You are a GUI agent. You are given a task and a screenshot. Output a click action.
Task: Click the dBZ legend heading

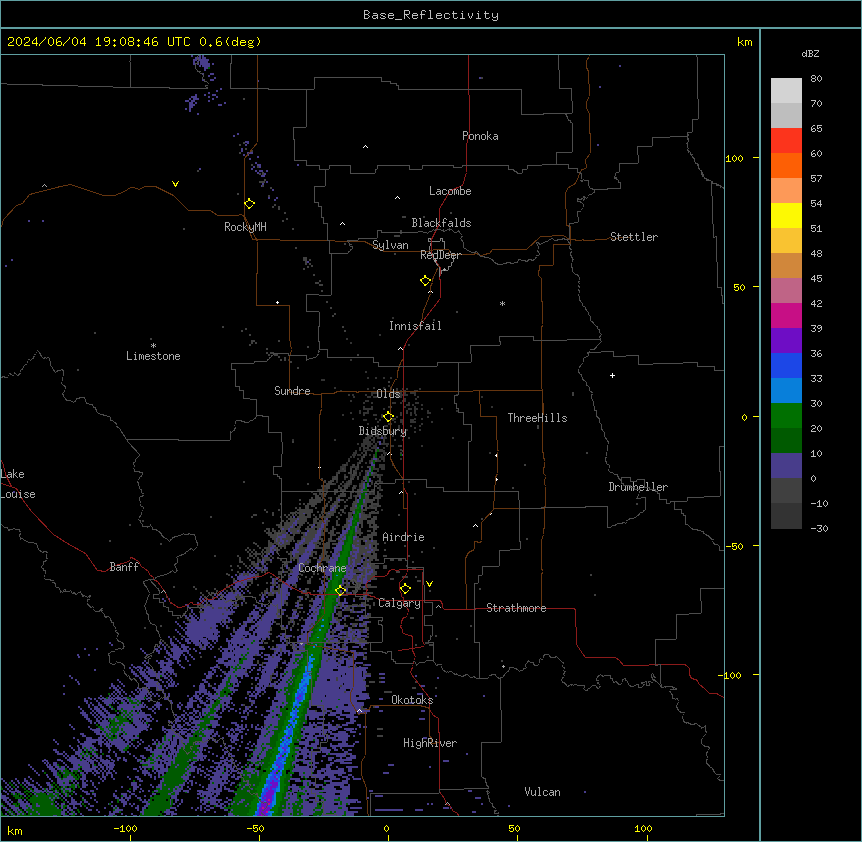coord(810,53)
